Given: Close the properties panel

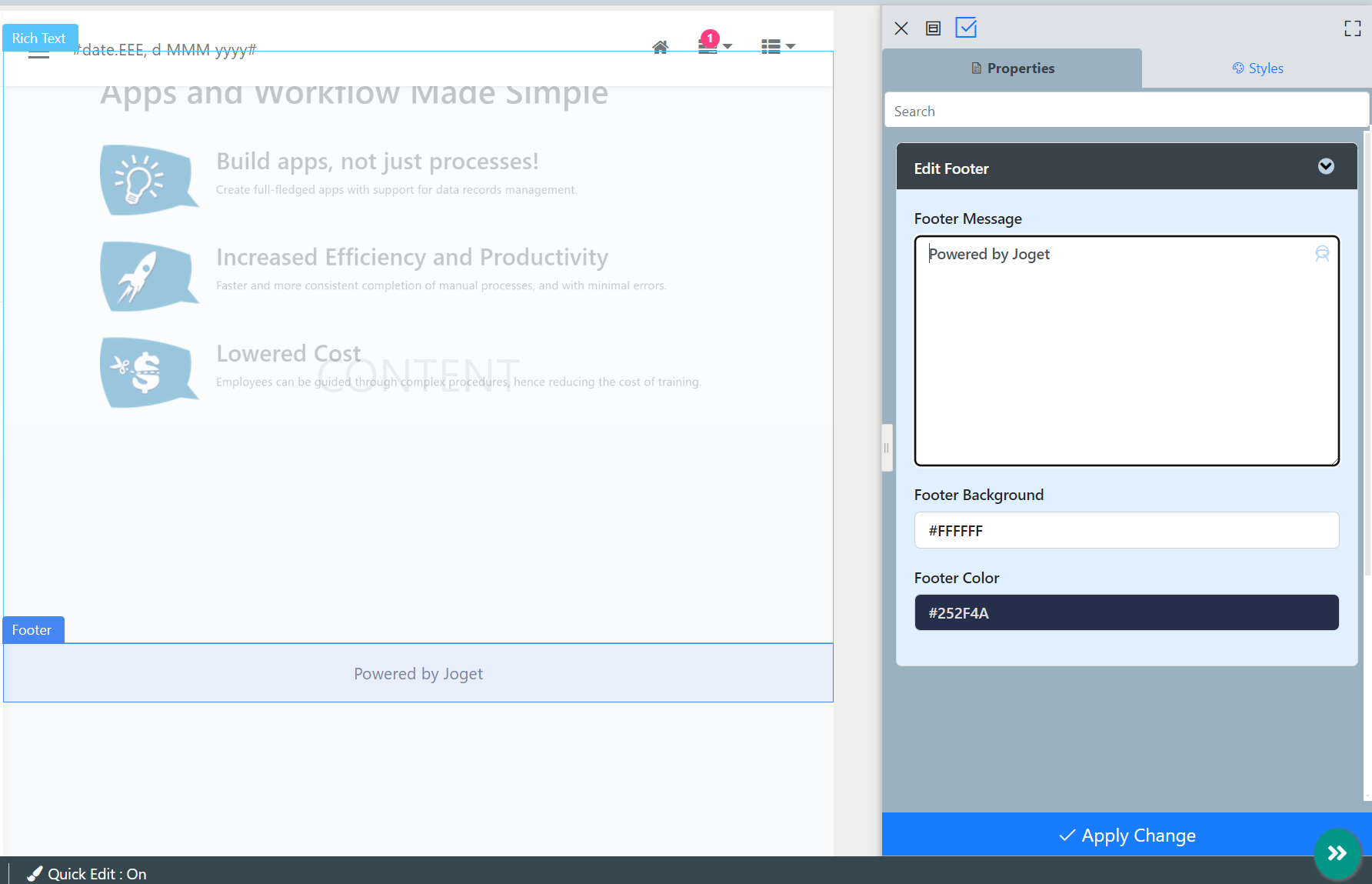Looking at the screenshot, I should click(901, 28).
